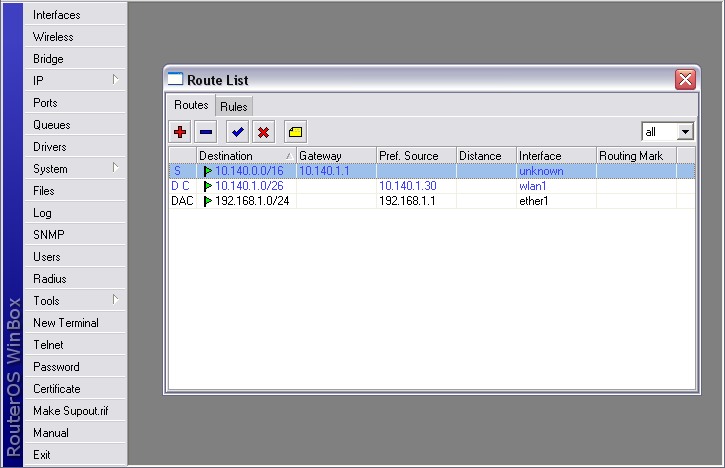Click the red X Disable icon
The height and width of the screenshot is (468, 725).
point(263,132)
